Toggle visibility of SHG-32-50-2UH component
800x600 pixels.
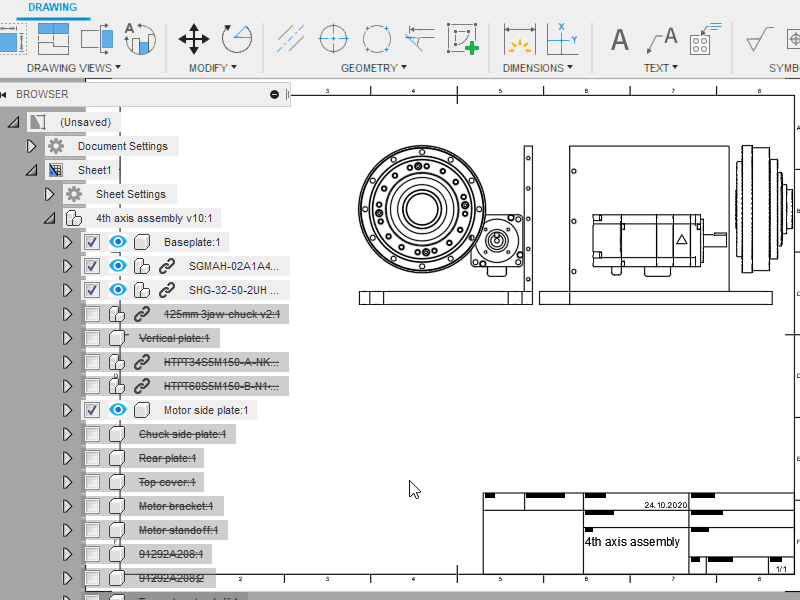pyautogui.click(x=118, y=290)
